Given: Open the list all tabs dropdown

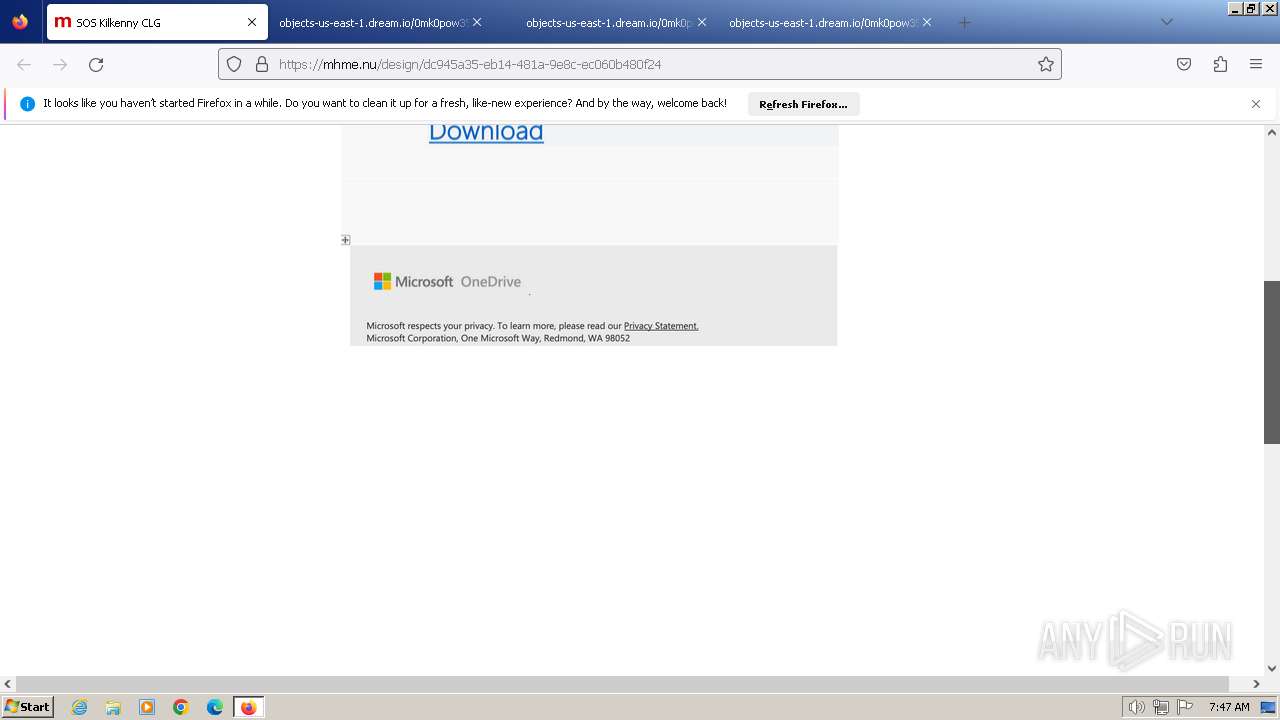Looking at the screenshot, I should [x=1166, y=22].
